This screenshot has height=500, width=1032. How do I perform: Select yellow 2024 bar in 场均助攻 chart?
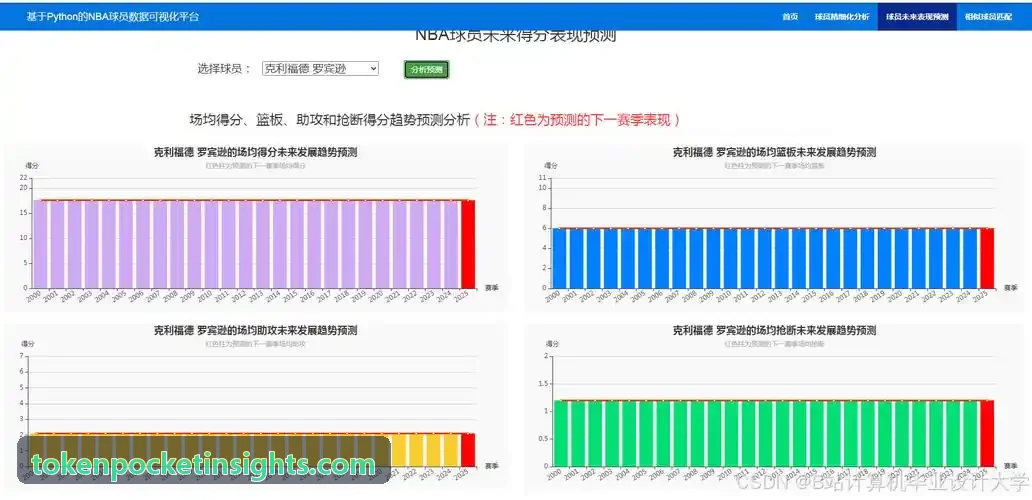click(451, 449)
